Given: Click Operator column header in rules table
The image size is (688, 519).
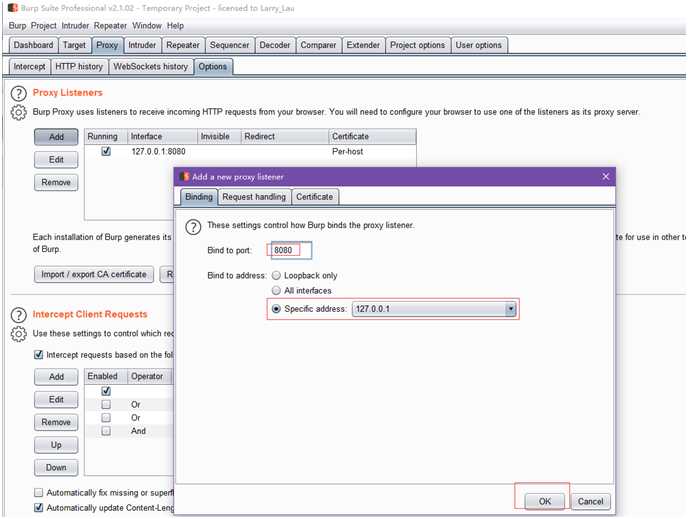Looking at the screenshot, I should pyautogui.click(x=149, y=376).
